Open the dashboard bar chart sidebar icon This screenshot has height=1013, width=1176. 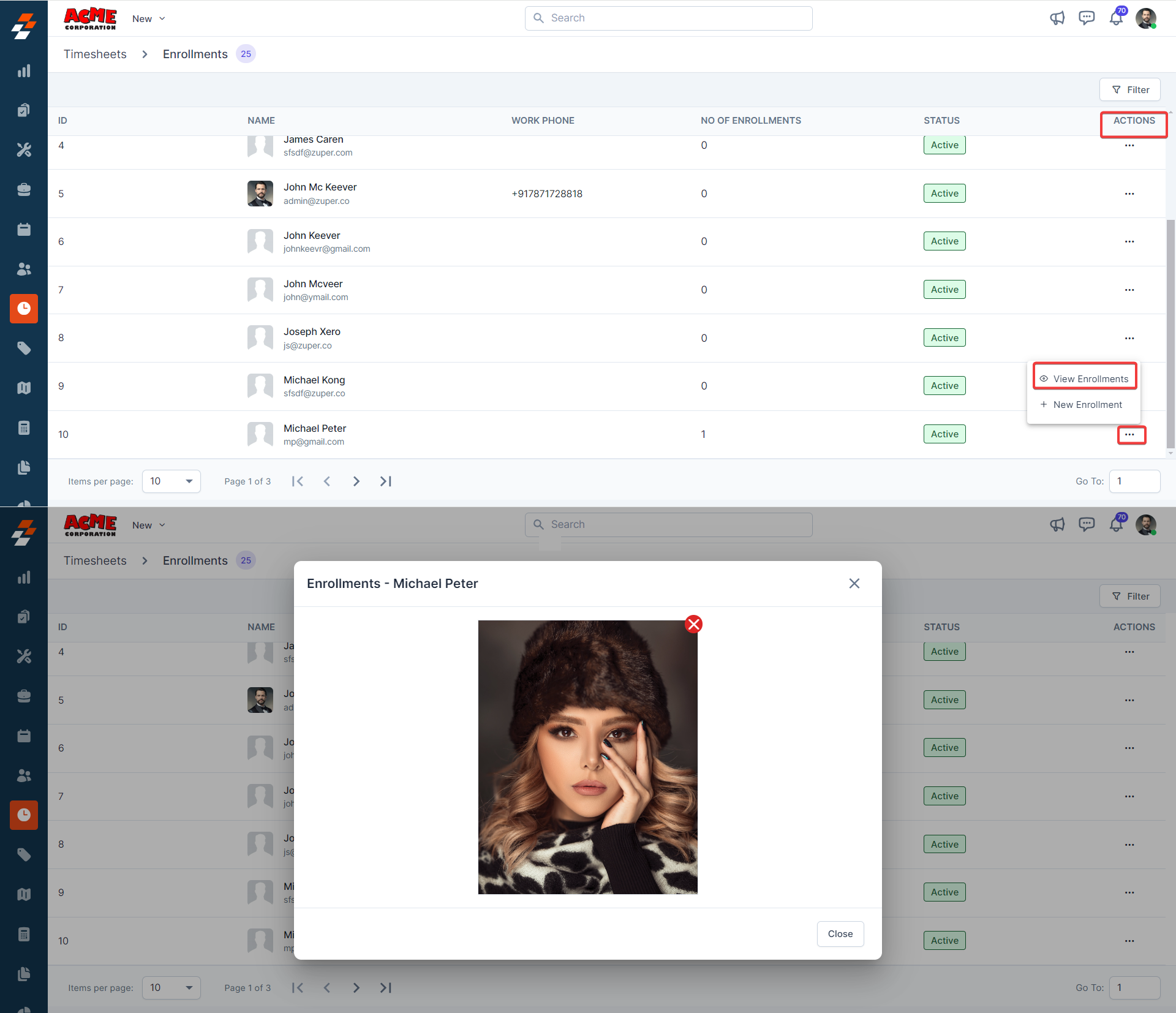point(24,71)
